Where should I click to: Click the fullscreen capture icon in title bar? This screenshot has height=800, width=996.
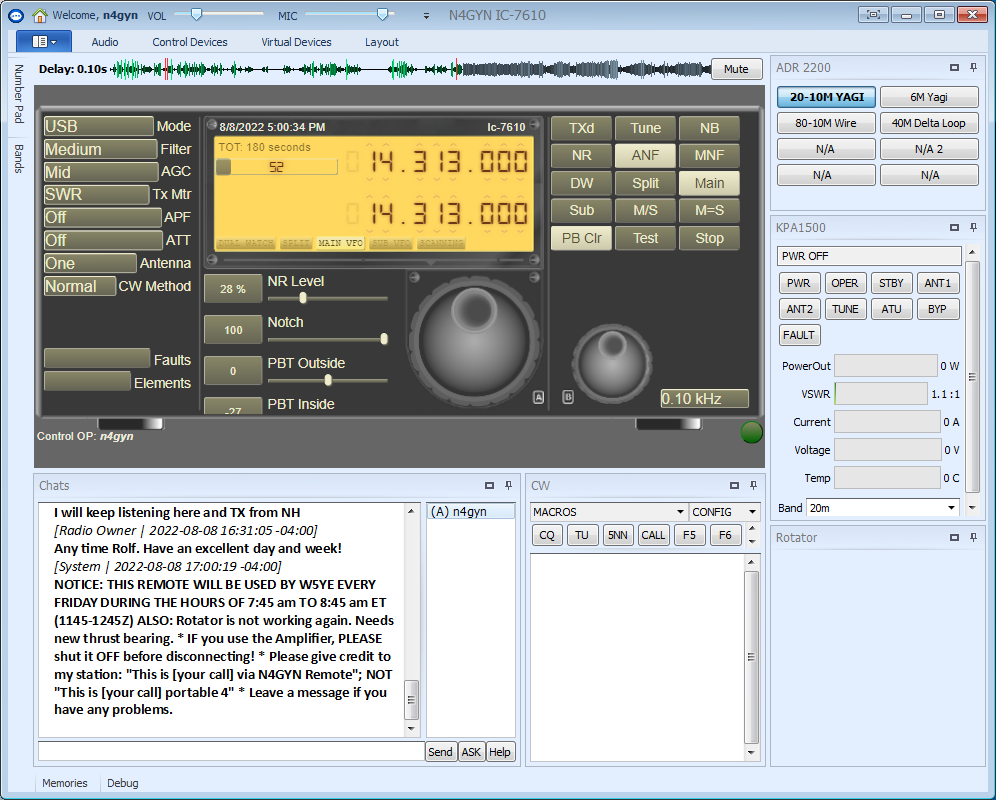(873, 15)
